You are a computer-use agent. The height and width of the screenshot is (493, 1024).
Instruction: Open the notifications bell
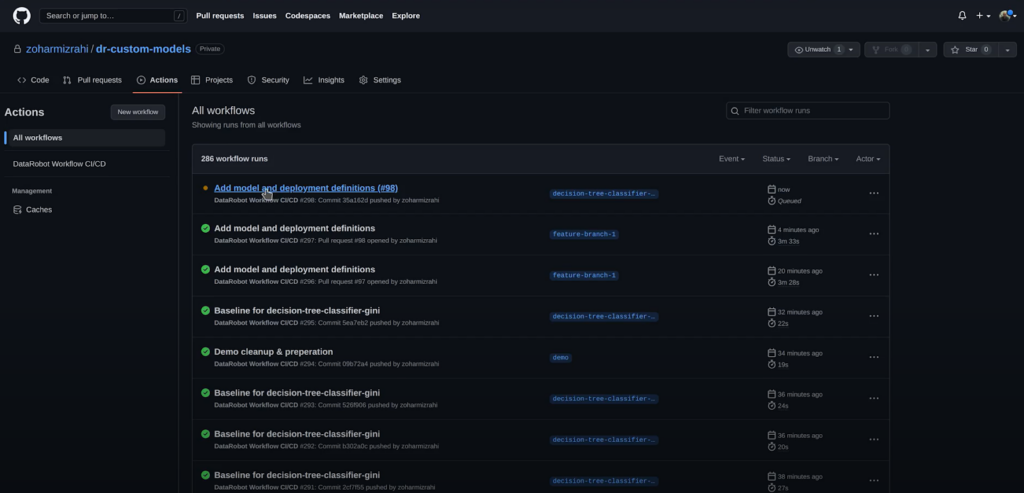pyautogui.click(x=962, y=16)
